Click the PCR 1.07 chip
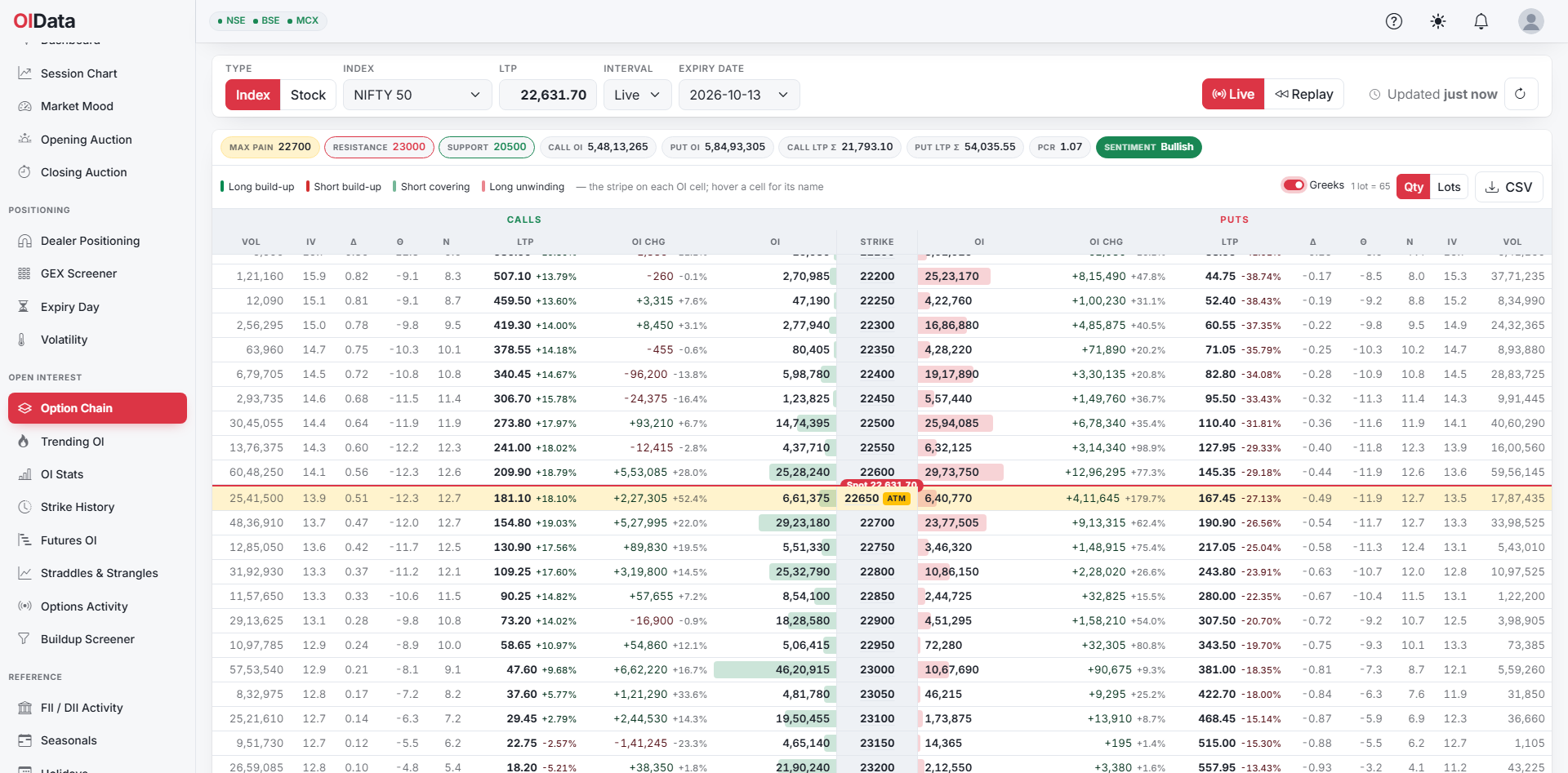Image resolution: width=1568 pixels, height=773 pixels. pyautogui.click(x=1059, y=147)
